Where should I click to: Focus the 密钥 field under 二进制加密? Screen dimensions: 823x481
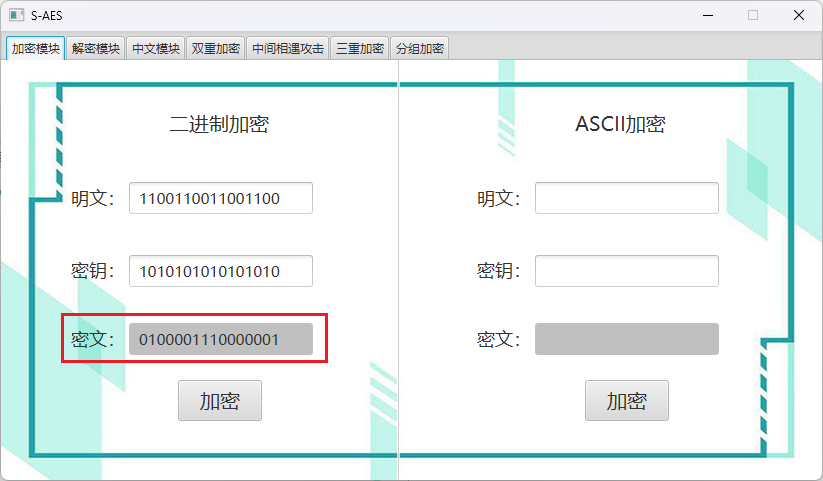[220, 271]
